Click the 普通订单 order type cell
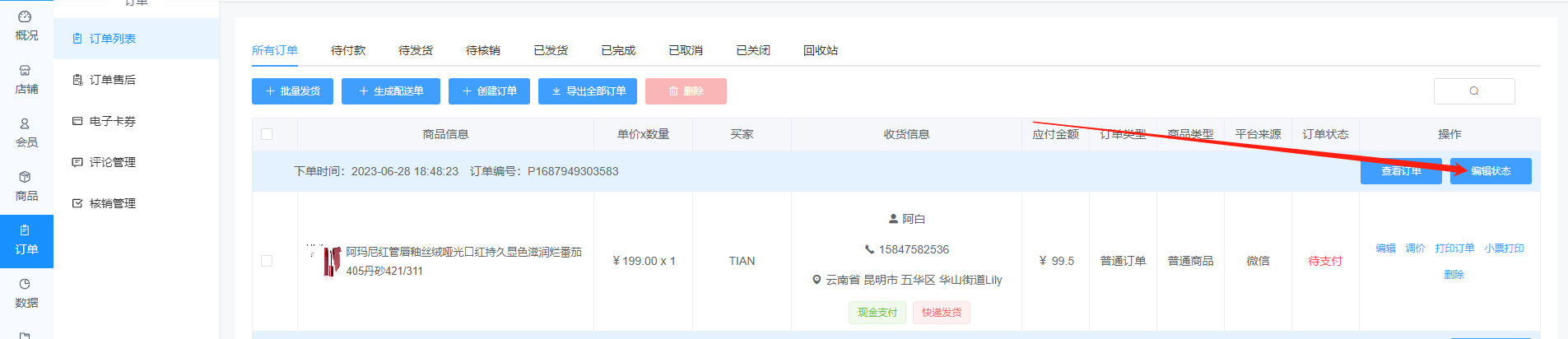Screen dimensions: 1568x339 pos(1123,261)
